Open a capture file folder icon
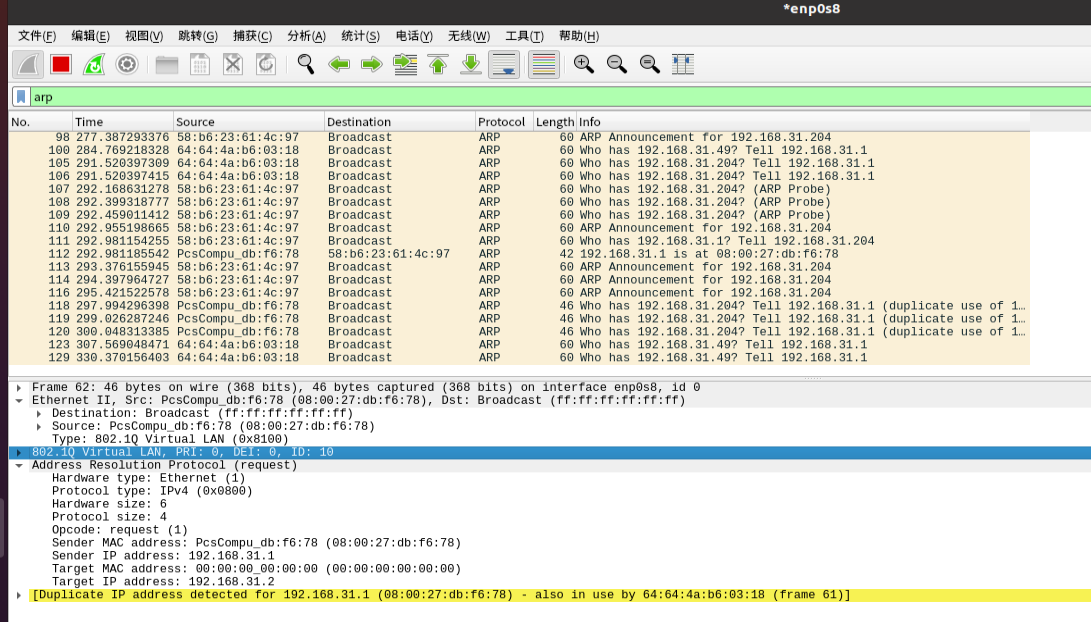1091x622 pixels. coord(167,65)
